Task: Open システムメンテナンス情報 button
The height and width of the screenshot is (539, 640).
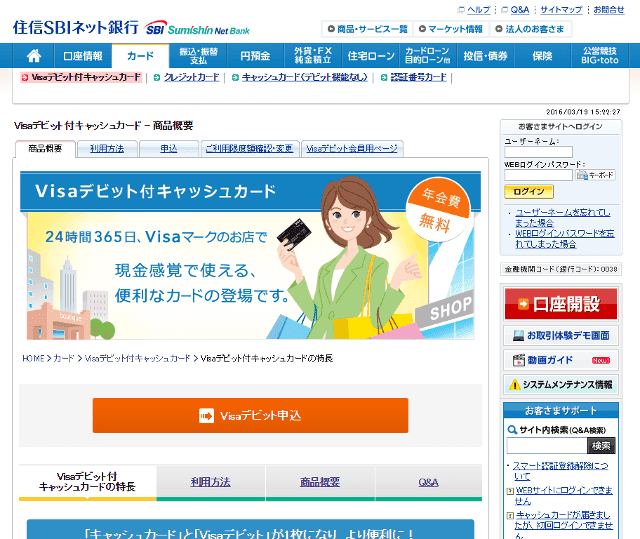Action: (x=561, y=384)
